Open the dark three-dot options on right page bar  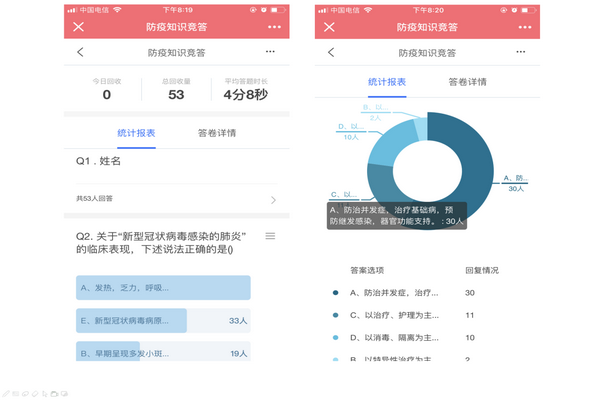520,52
